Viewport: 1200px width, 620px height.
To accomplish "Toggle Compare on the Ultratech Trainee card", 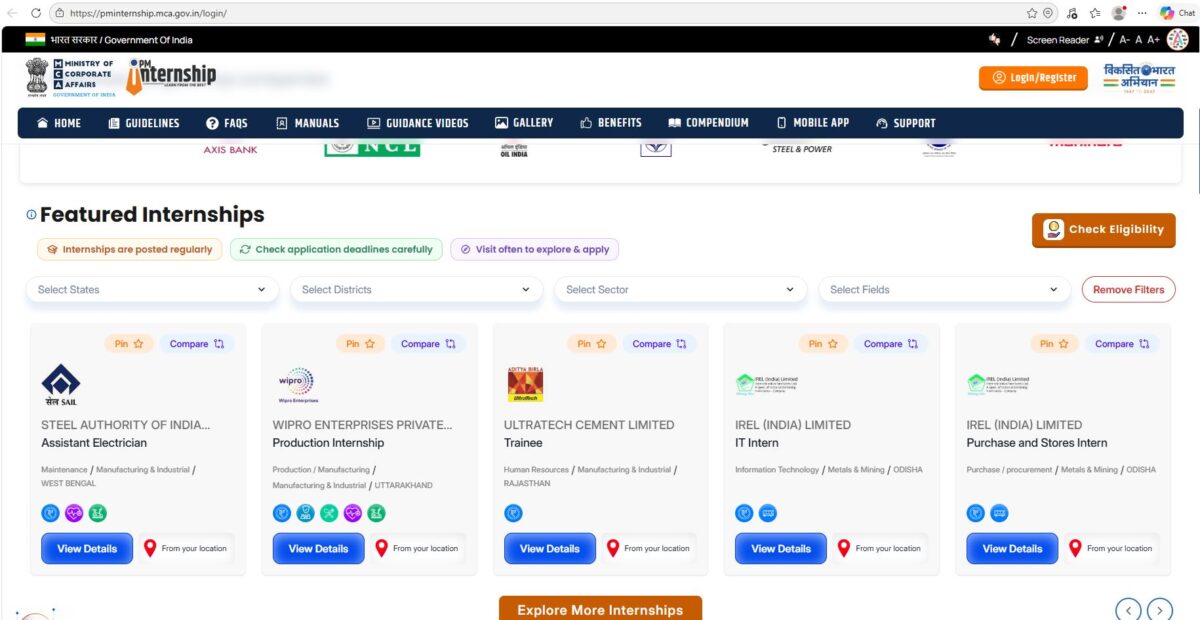I will [659, 344].
